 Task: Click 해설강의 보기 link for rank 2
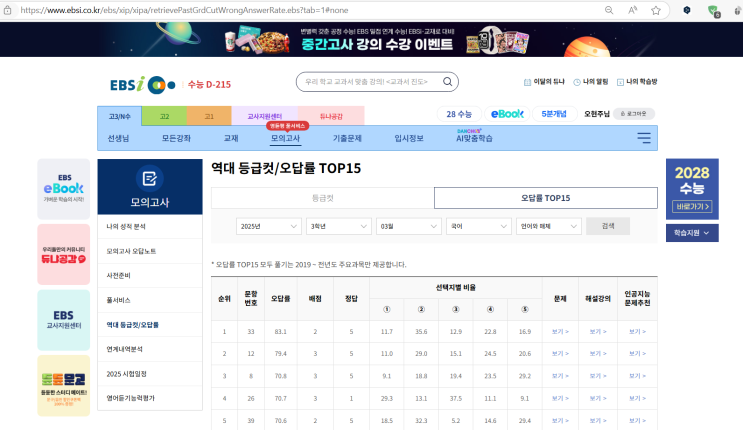(598, 354)
